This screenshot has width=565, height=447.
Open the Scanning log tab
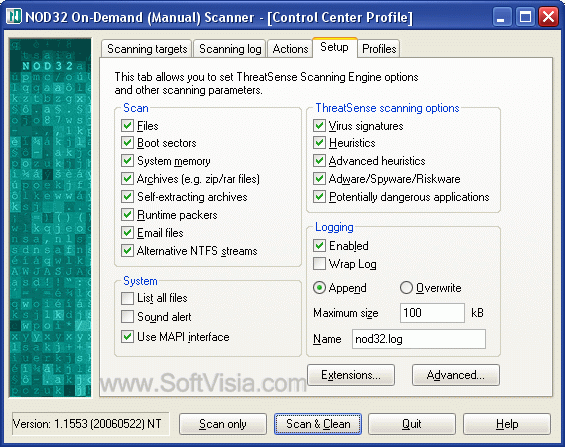point(230,49)
